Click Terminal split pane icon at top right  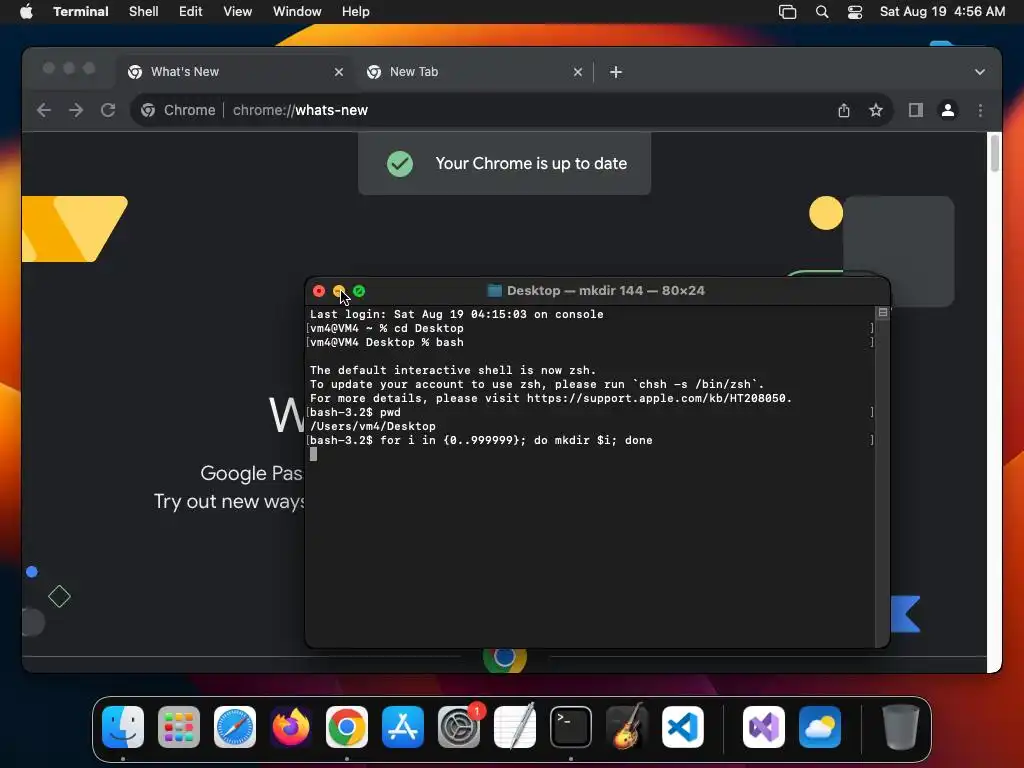pos(882,313)
